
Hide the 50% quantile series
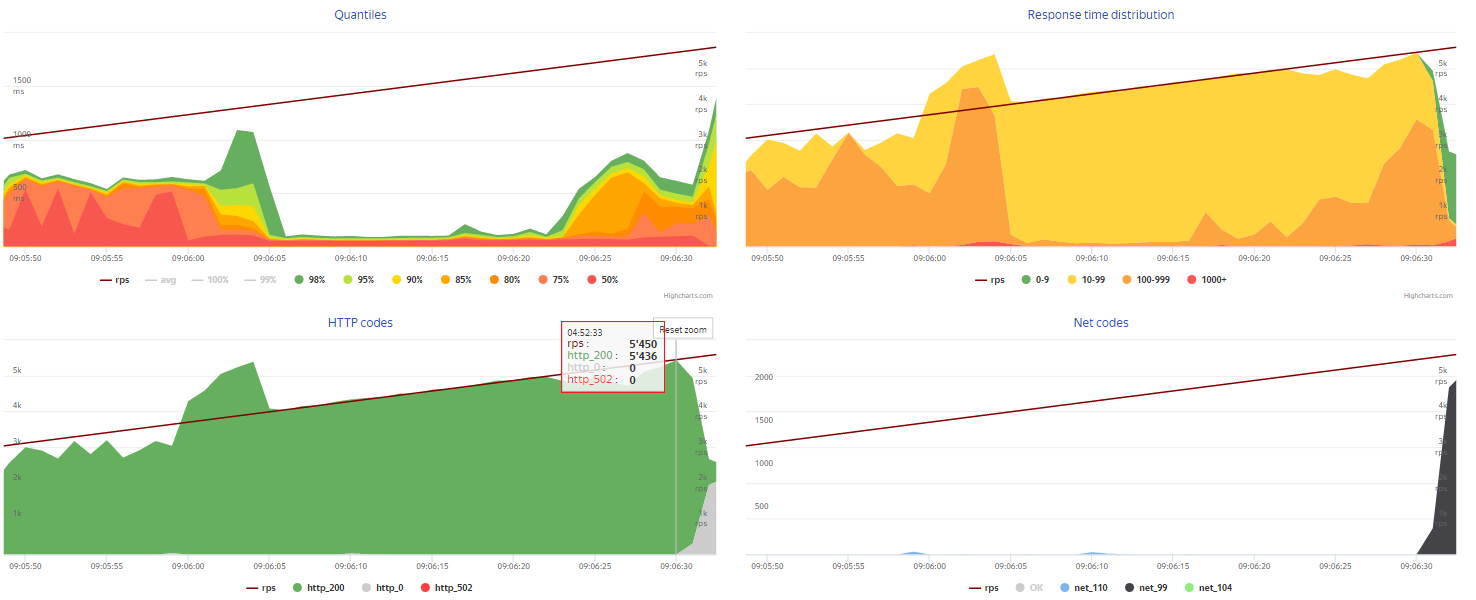[x=601, y=280]
